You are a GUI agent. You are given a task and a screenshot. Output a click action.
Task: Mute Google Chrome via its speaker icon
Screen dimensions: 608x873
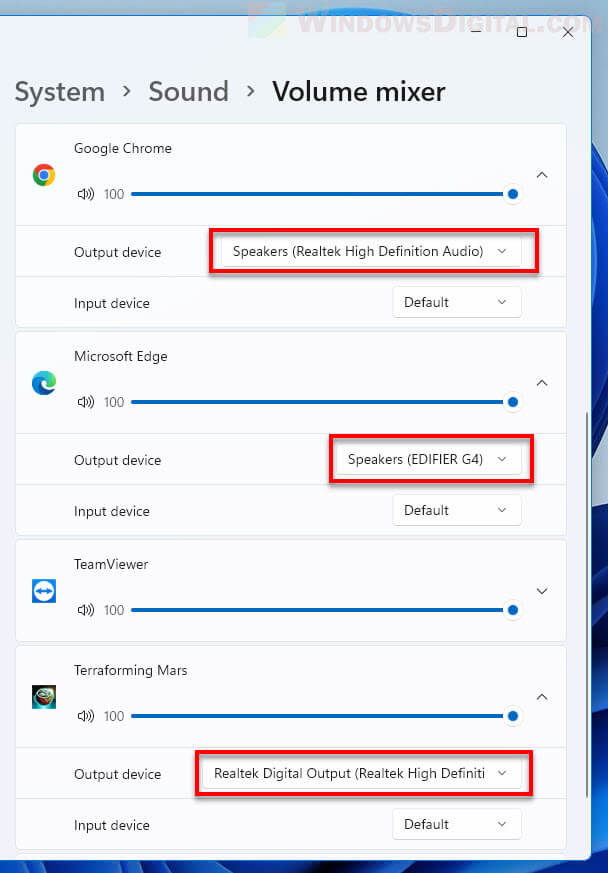tap(86, 194)
